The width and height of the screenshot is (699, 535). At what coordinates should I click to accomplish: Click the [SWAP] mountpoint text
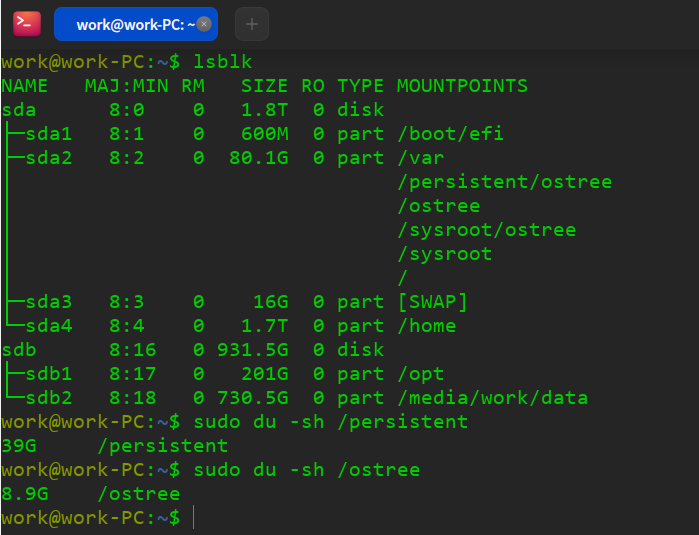point(432,302)
